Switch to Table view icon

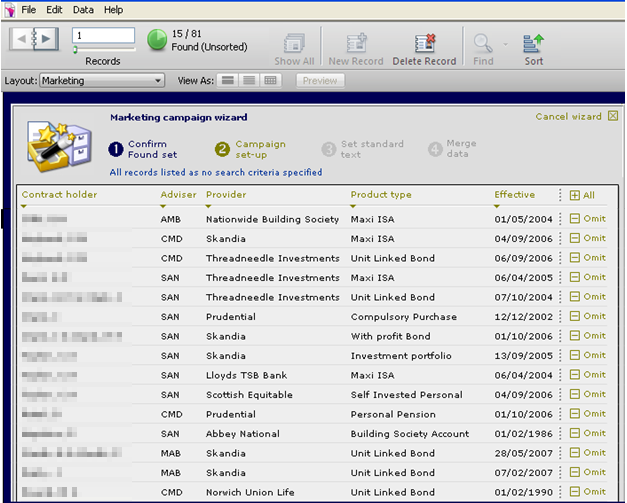pos(270,80)
